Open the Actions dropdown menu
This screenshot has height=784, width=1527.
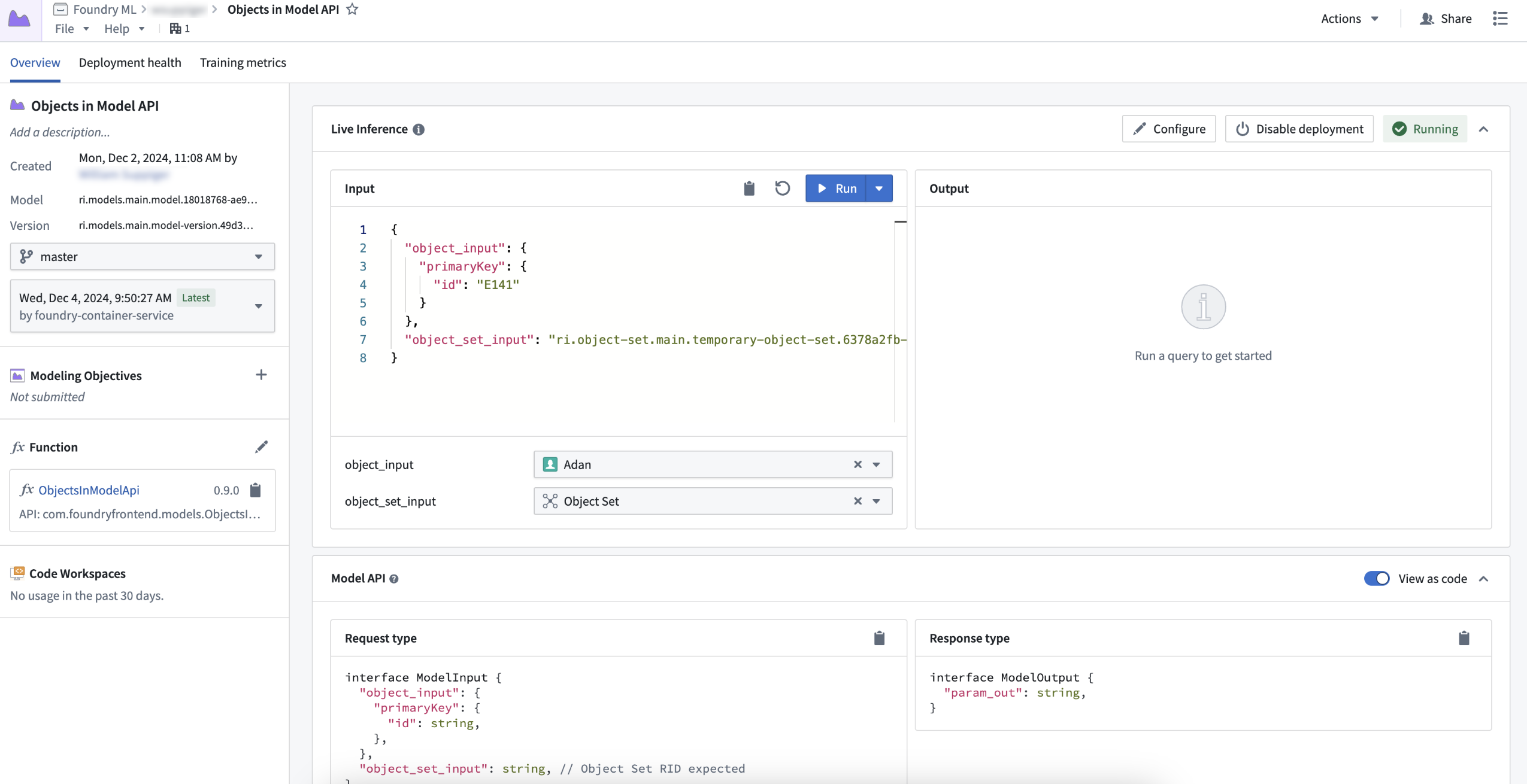pos(1350,19)
